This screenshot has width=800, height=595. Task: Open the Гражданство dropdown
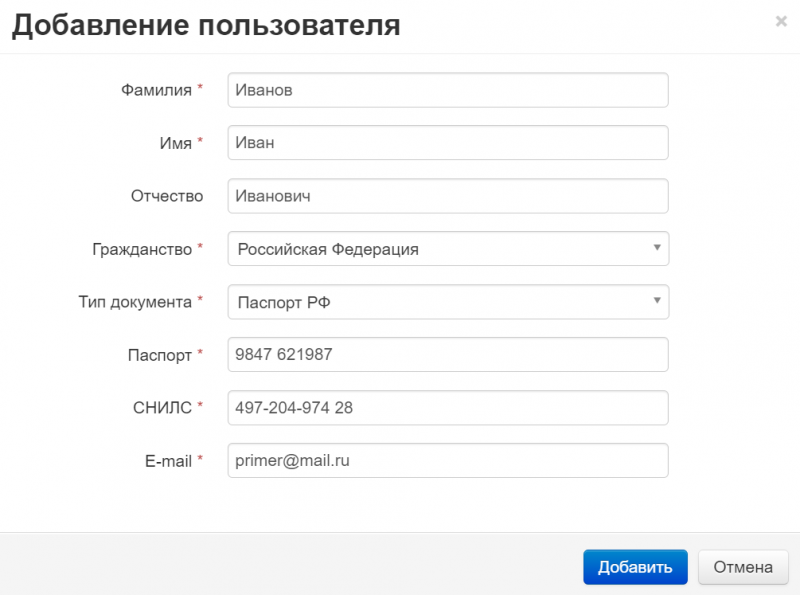(x=447, y=249)
